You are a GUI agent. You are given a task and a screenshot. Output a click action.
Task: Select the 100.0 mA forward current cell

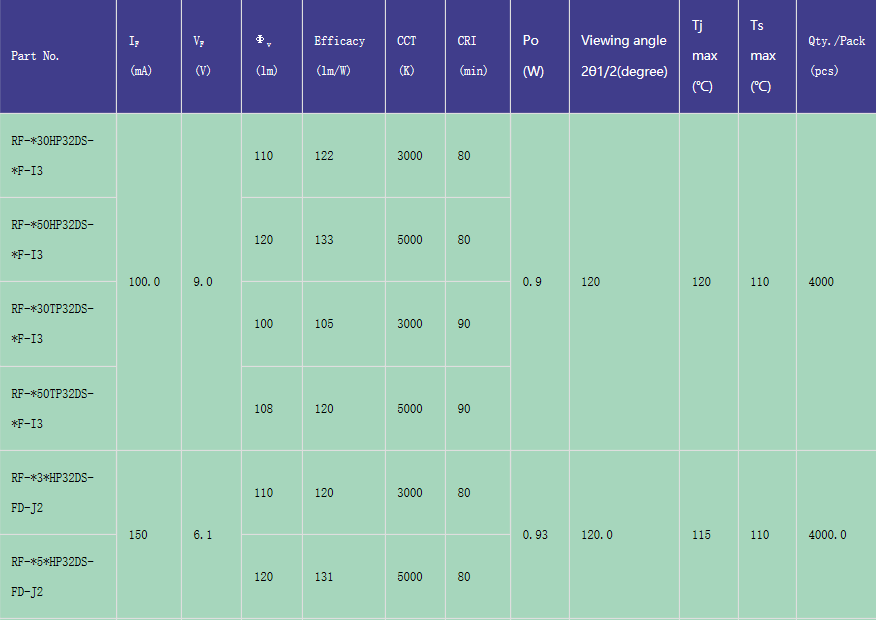tap(145, 282)
